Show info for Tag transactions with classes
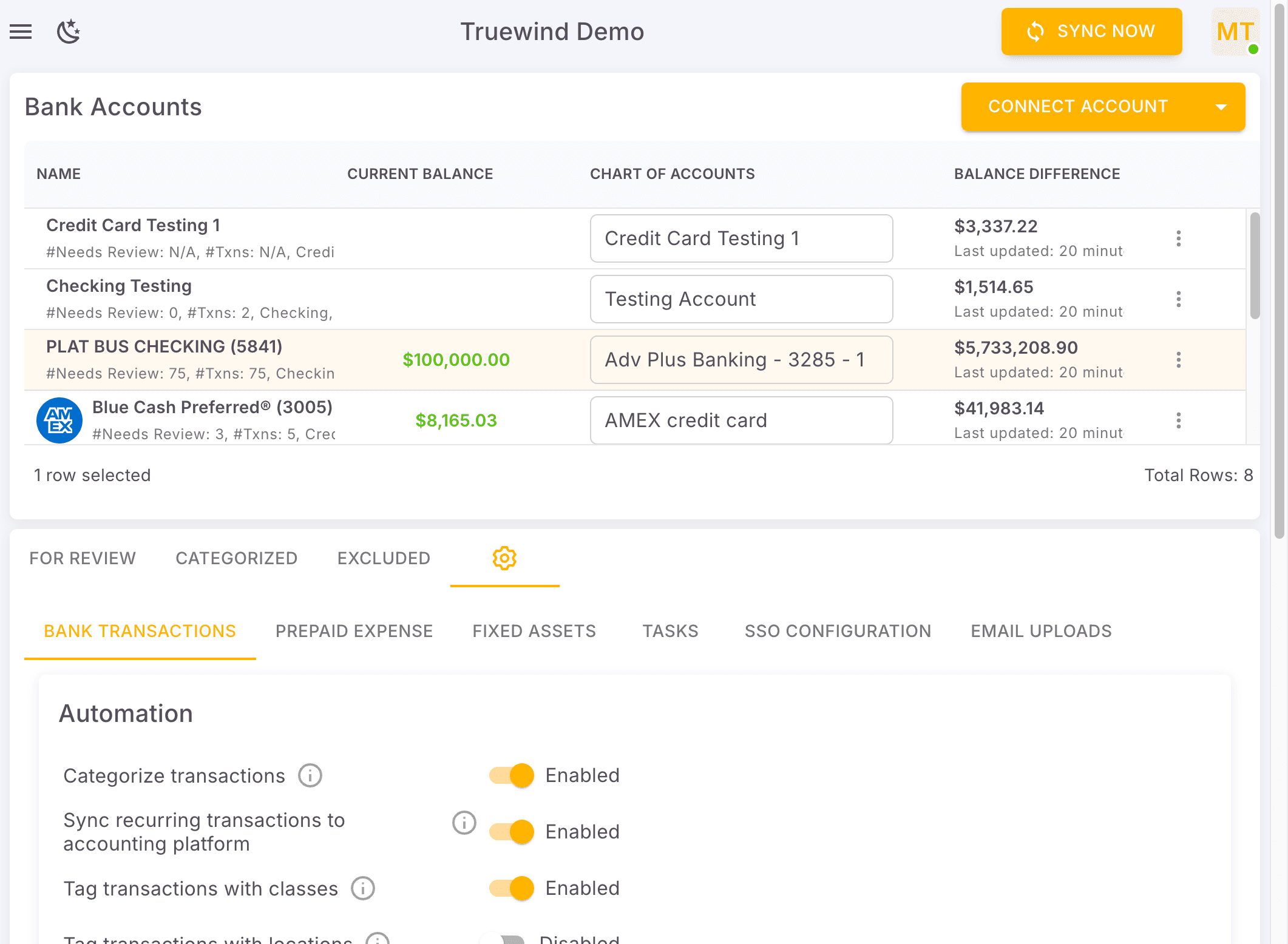This screenshot has height=944, width=1288. tap(362, 888)
